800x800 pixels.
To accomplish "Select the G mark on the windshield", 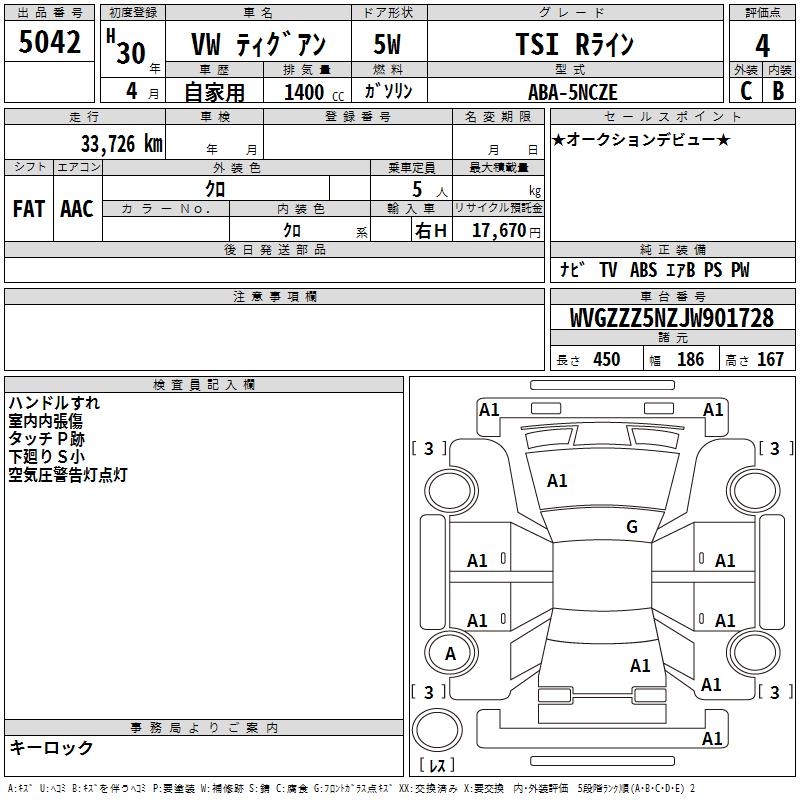I will [631, 527].
